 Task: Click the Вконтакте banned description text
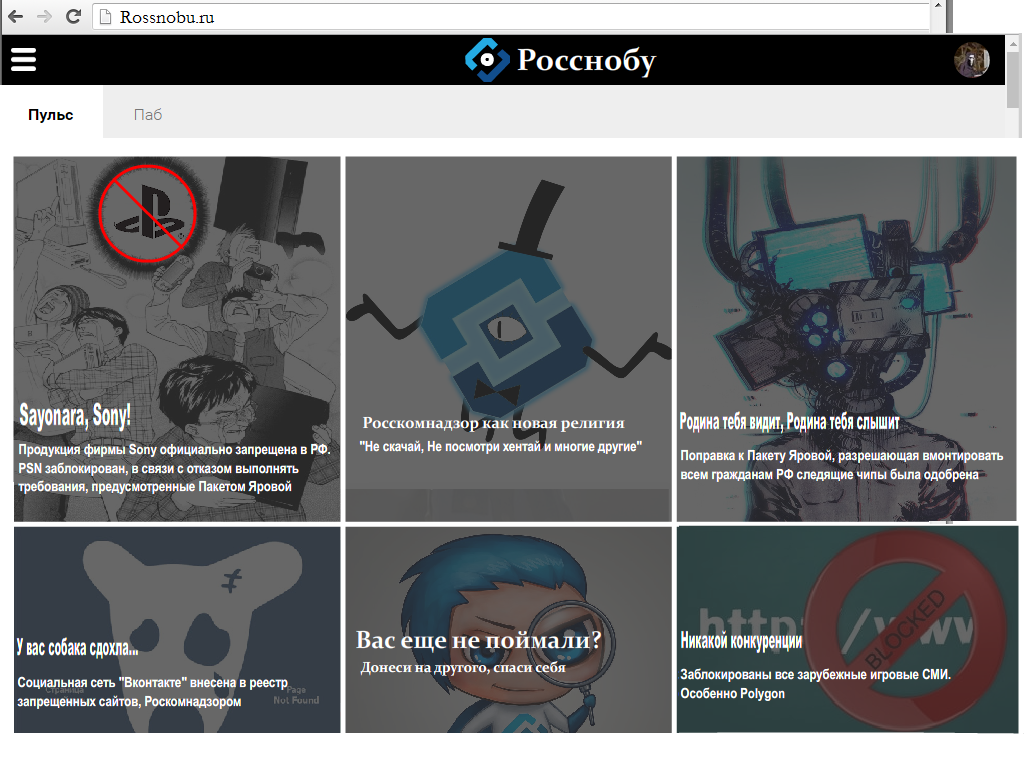click(152, 692)
